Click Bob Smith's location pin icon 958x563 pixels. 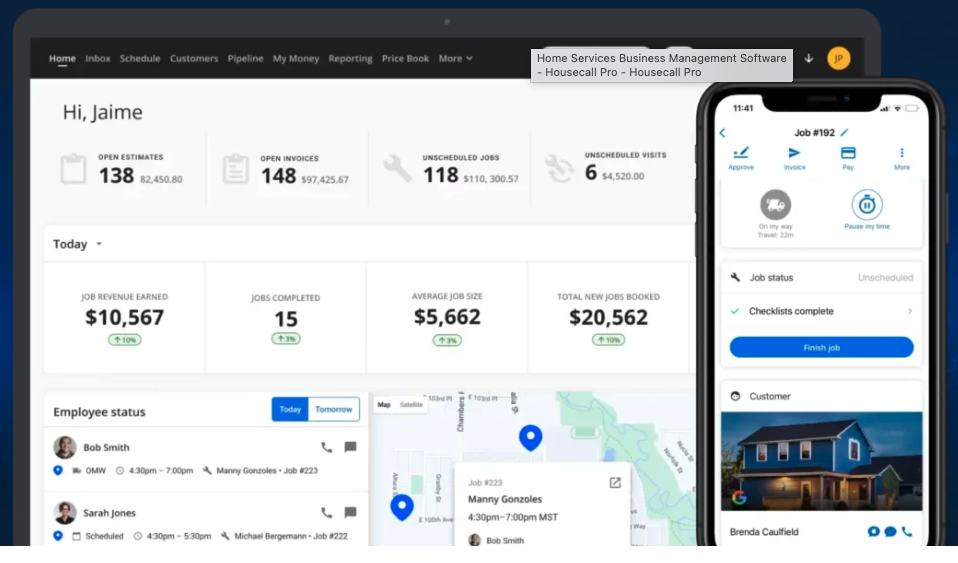click(x=58, y=471)
